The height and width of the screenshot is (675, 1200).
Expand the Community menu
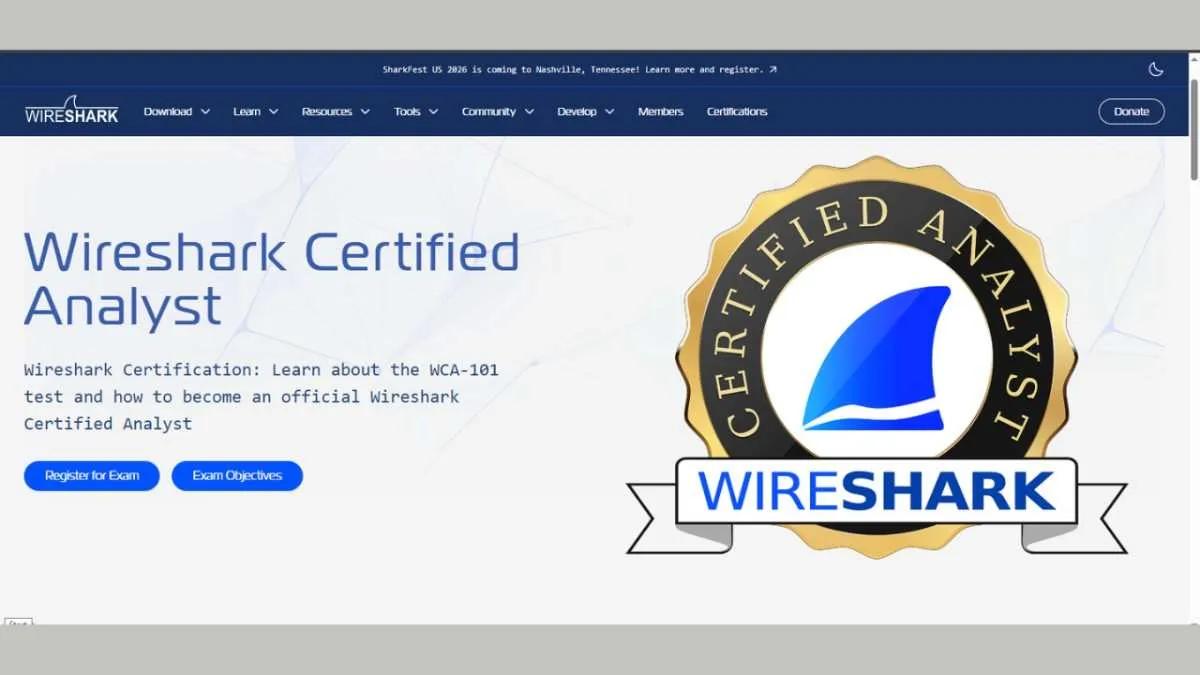[498, 112]
